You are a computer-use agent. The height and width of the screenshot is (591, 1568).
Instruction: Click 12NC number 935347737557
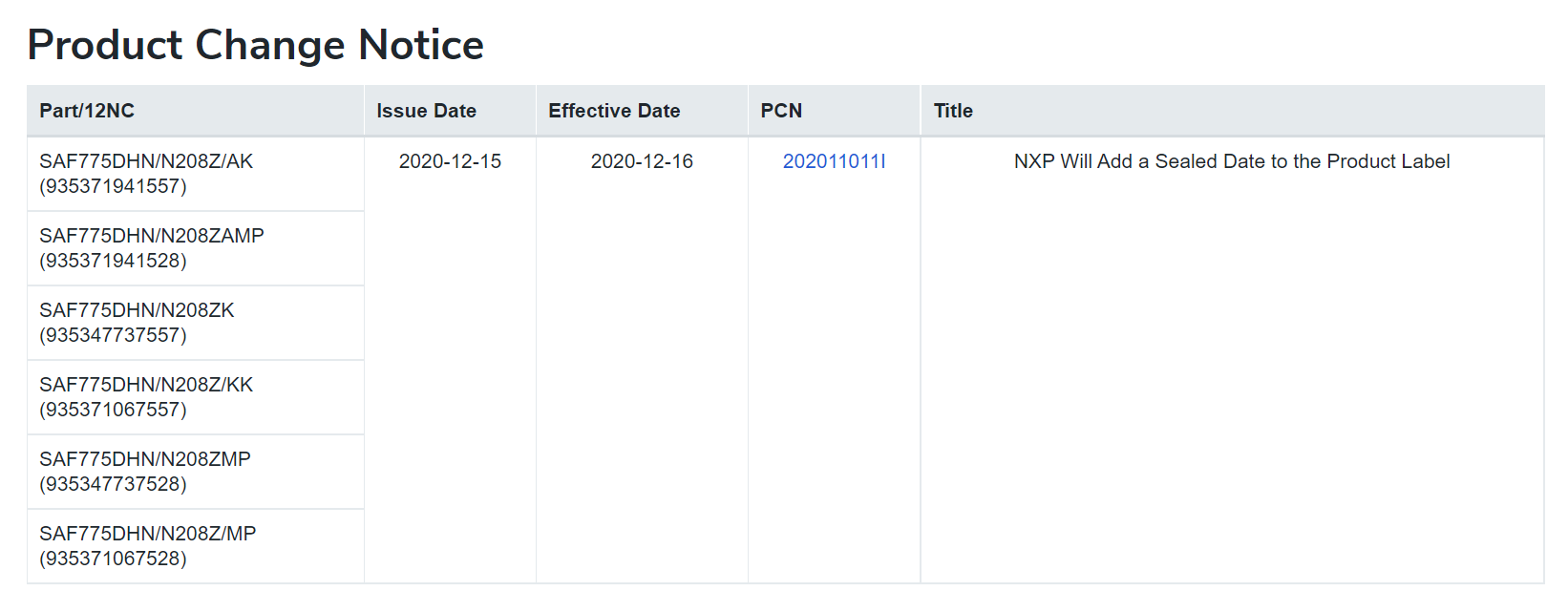coord(113,335)
